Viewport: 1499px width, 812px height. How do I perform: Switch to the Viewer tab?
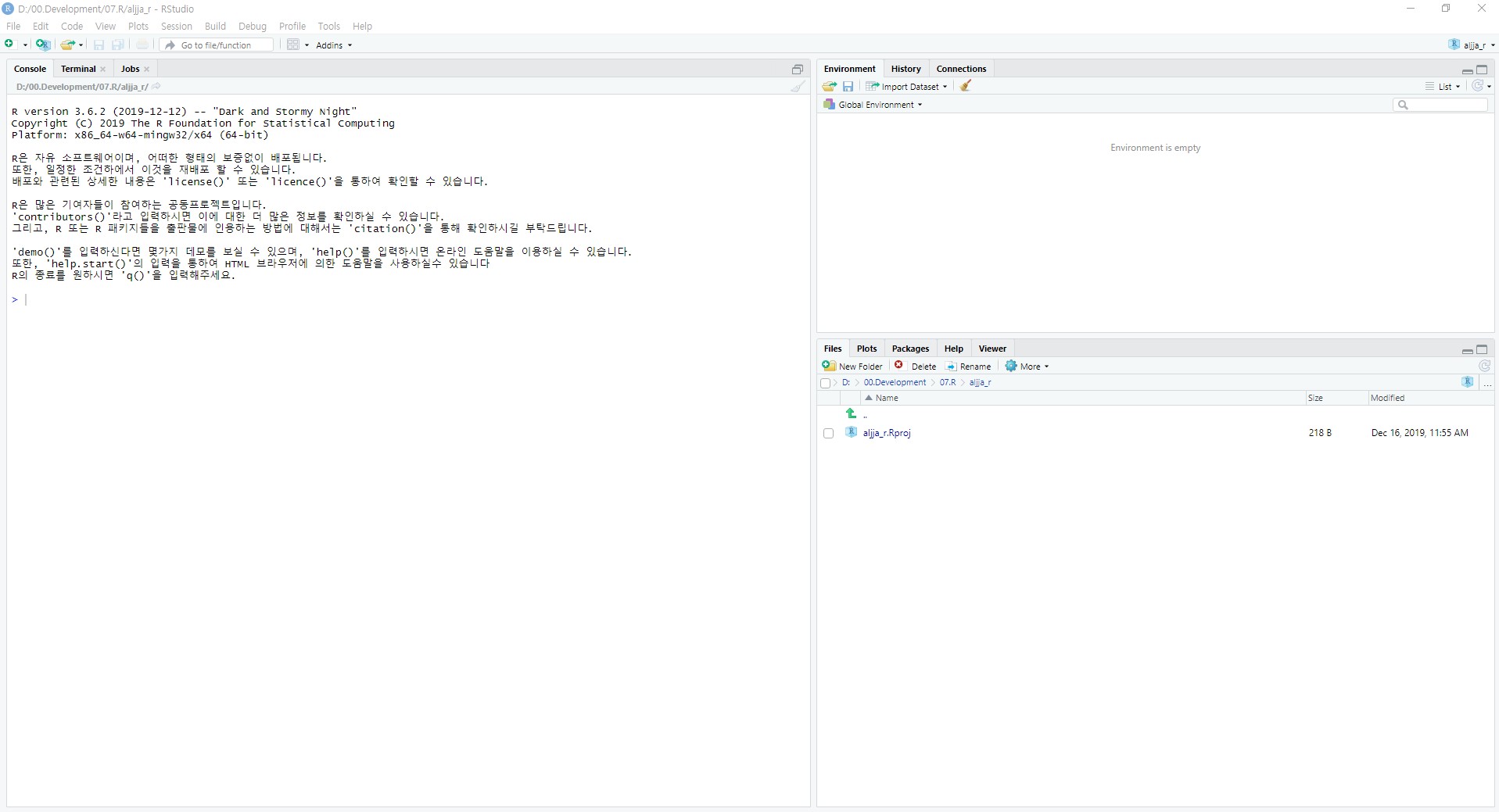[x=992, y=349]
